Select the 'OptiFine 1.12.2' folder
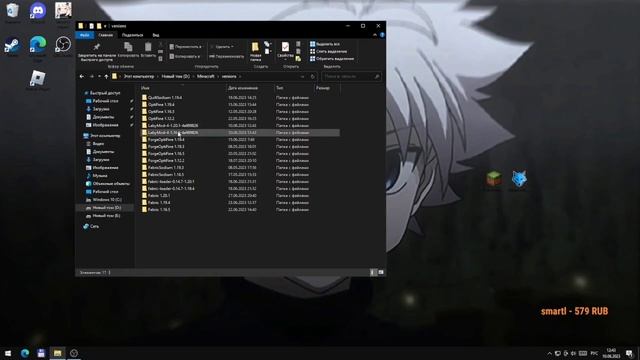This screenshot has height=360, width=640. [240, 118]
